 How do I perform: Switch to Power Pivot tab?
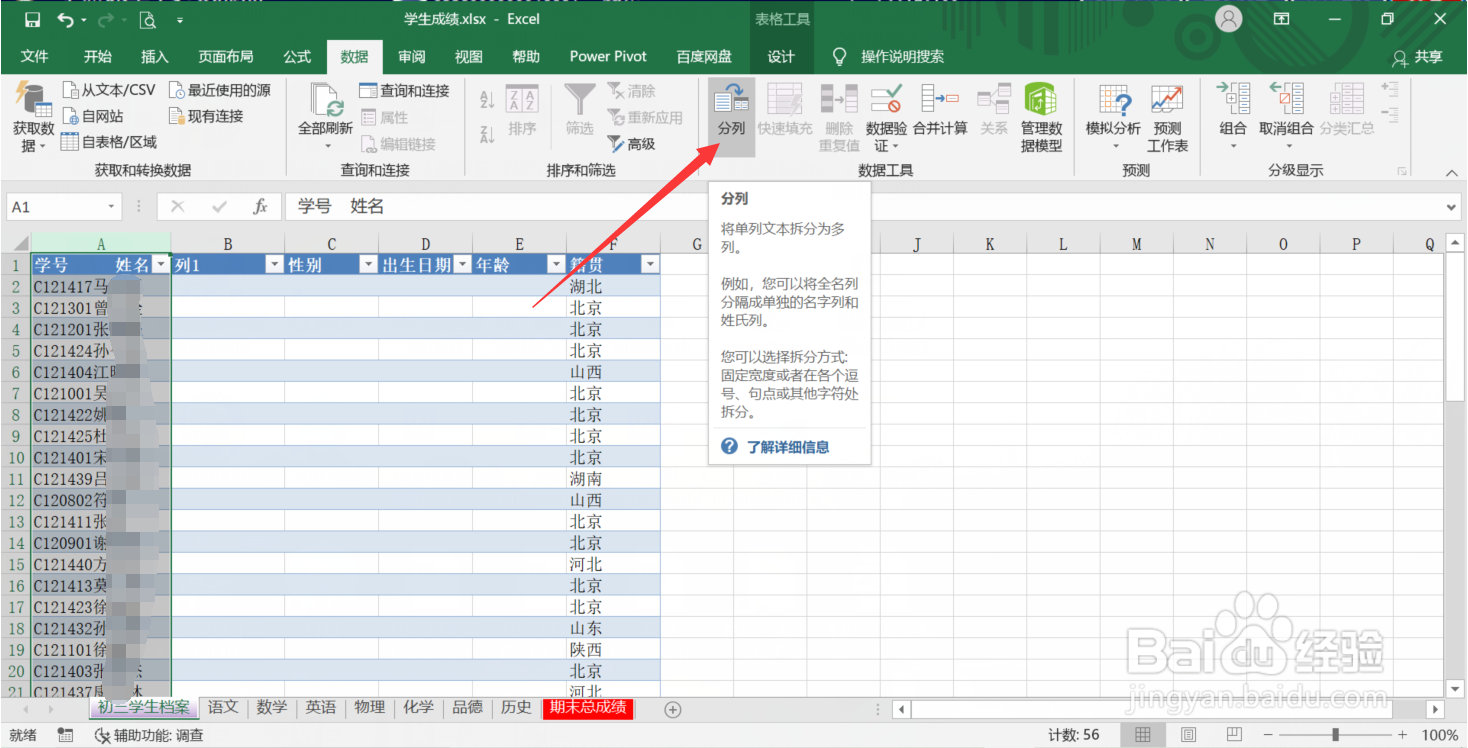(x=608, y=57)
